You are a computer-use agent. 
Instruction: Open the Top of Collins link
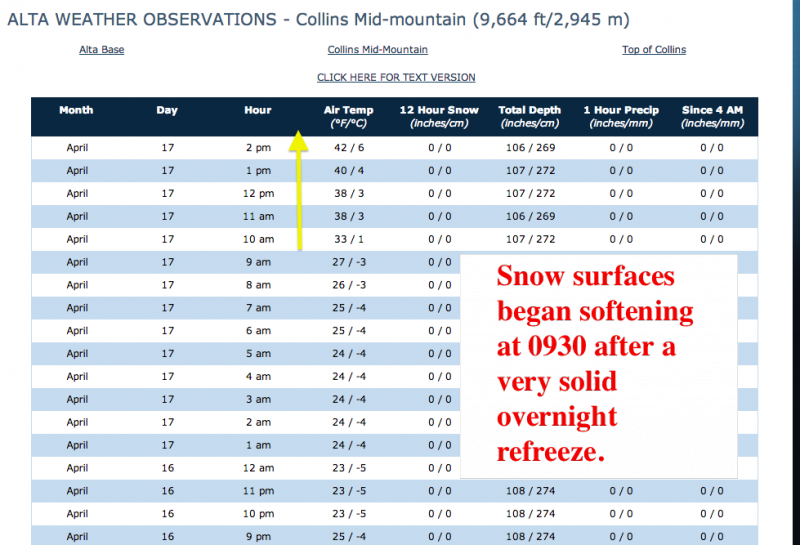coord(654,49)
